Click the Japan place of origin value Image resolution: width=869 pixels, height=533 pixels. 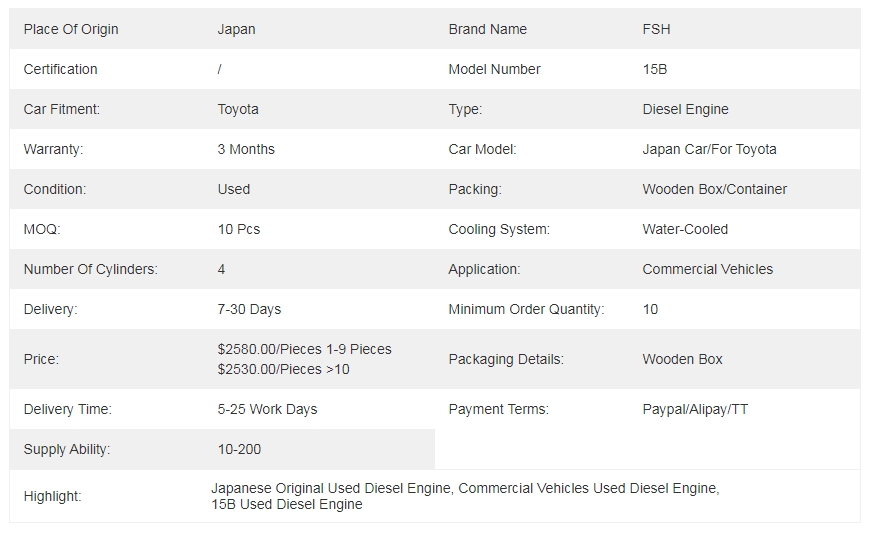(x=236, y=29)
